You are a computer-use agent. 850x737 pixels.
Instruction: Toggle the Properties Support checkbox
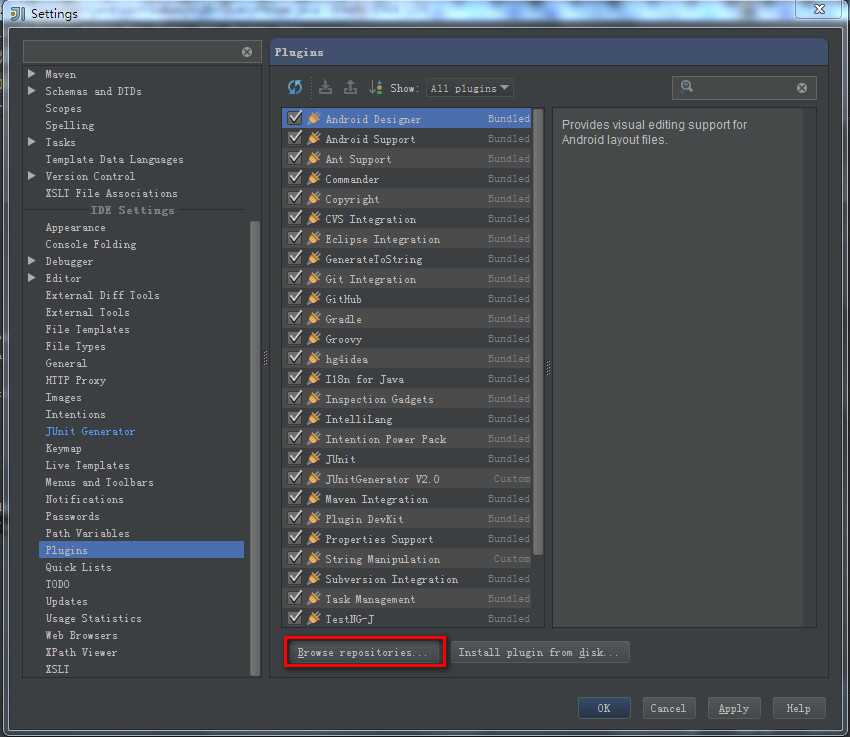tap(295, 538)
